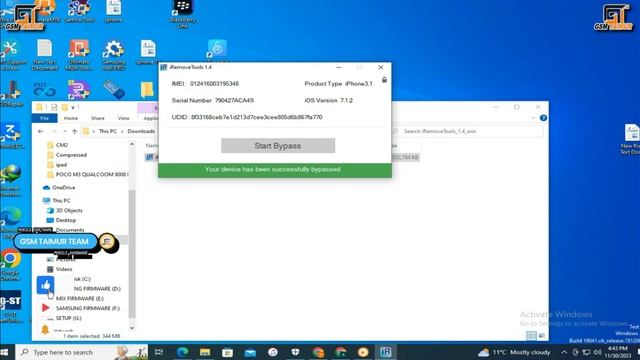The width and height of the screenshot is (640, 360).
Task: Open Internet Download Manager desktop shortcut
Action: coord(11,181)
